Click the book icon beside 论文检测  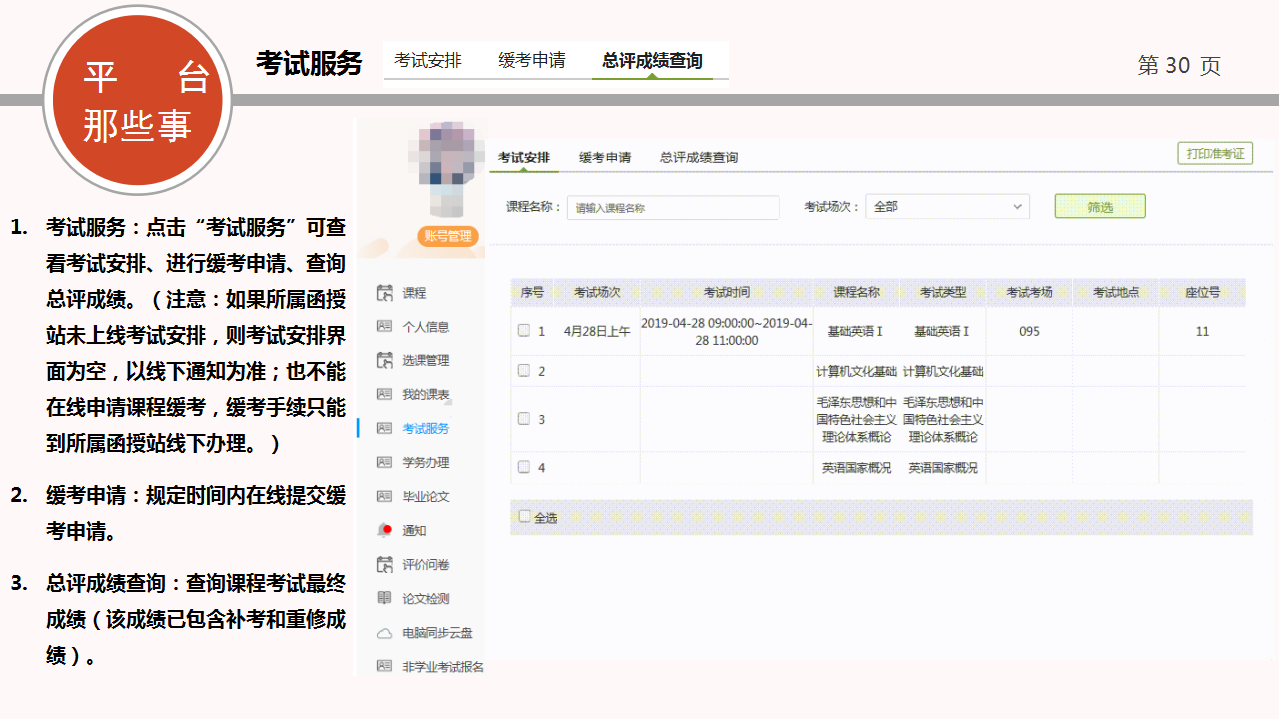point(384,598)
